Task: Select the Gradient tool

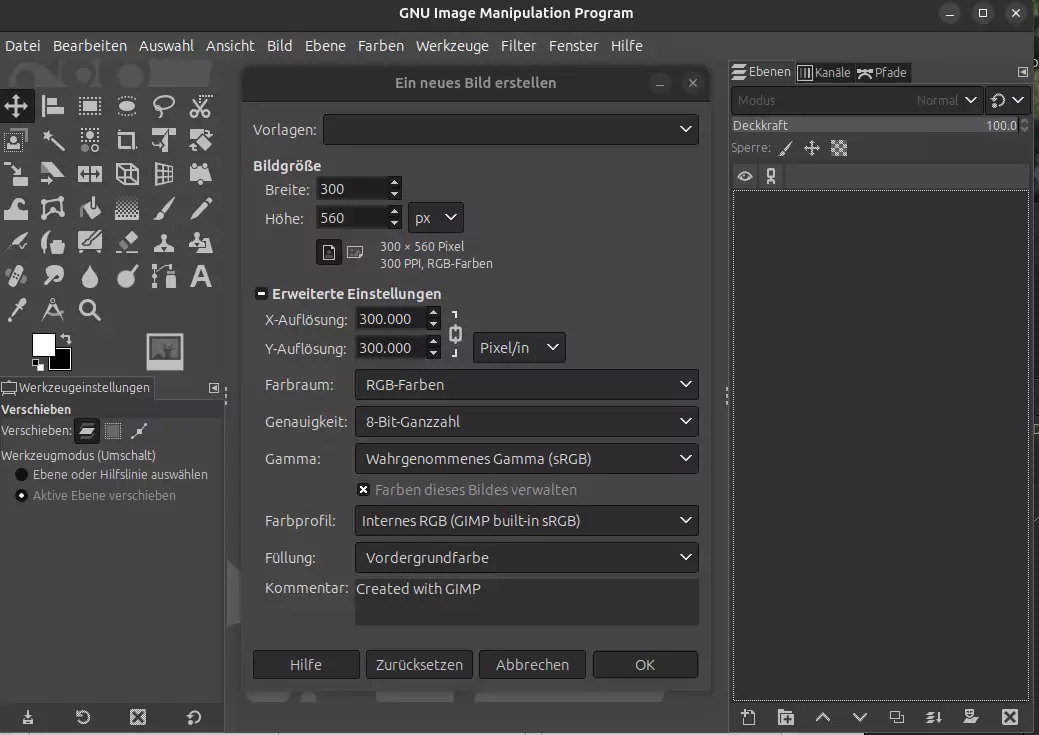Action: (x=127, y=208)
